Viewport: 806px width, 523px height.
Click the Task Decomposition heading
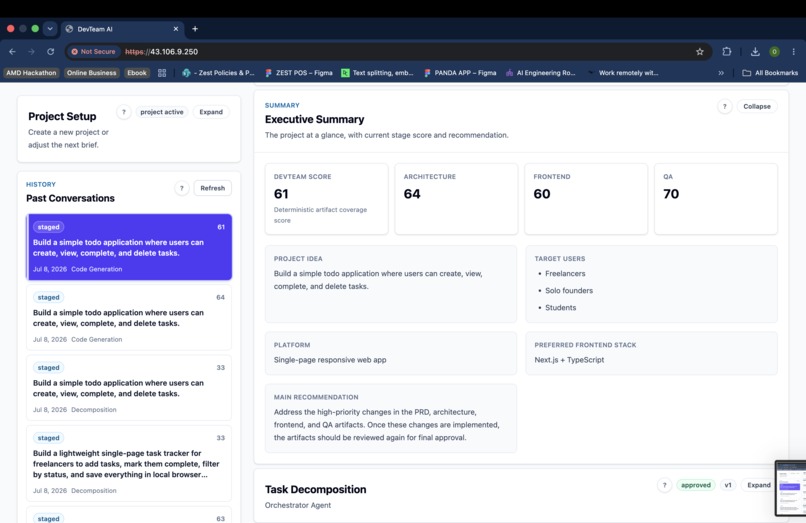pos(316,490)
